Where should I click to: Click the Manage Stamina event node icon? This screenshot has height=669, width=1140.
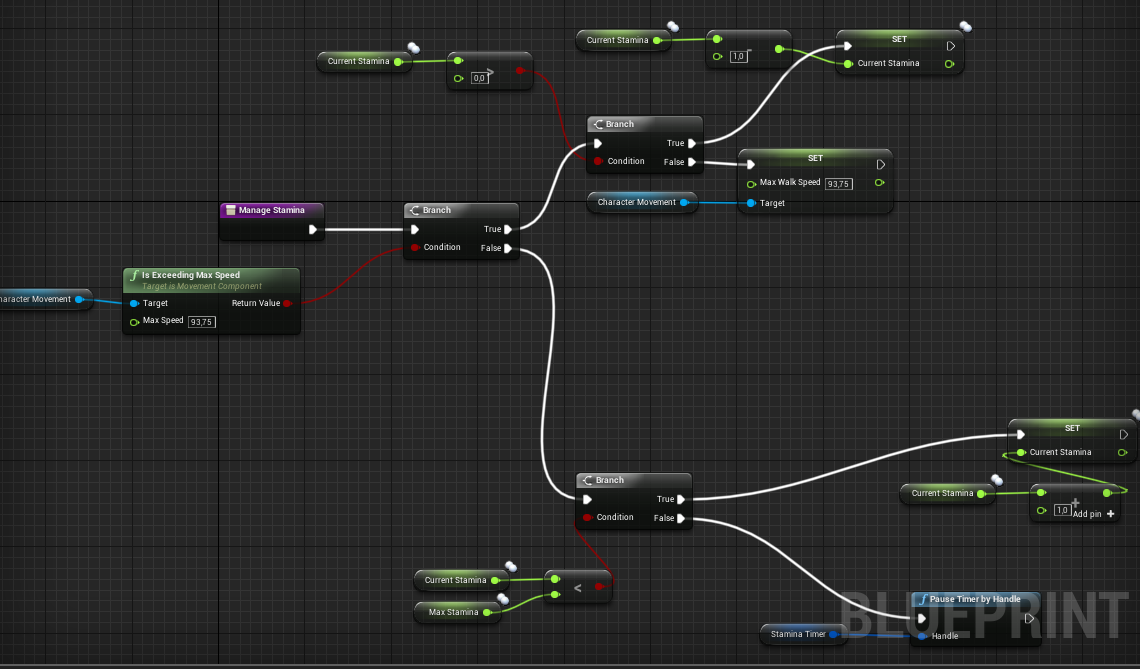point(230,210)
